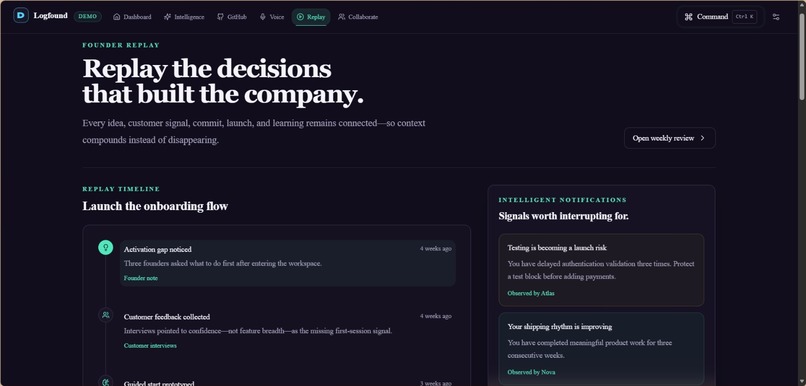The height and width of the screenshot is (386, 806).
Task: Click the Signals worth interrupting for heading
Action: 563,216
